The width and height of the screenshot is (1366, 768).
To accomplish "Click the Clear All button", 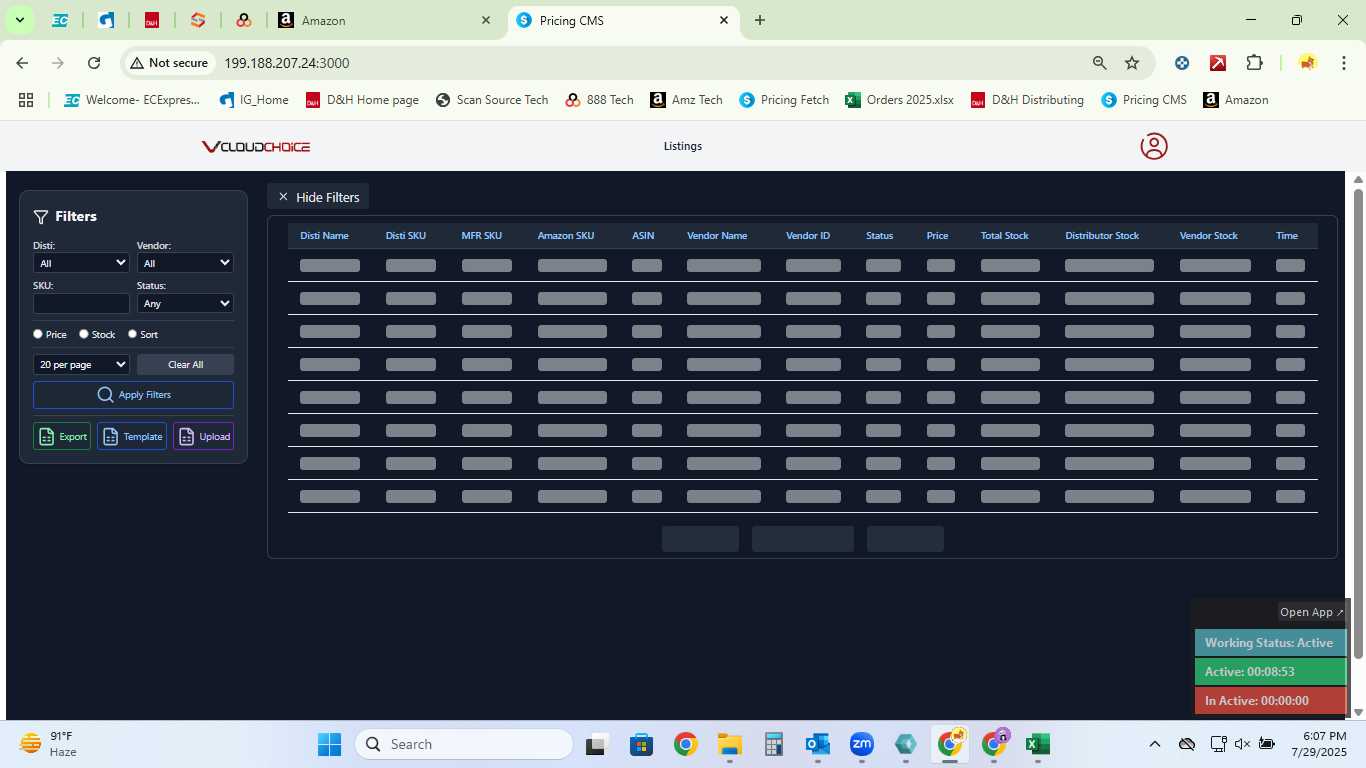I will [x=185, y=364].
